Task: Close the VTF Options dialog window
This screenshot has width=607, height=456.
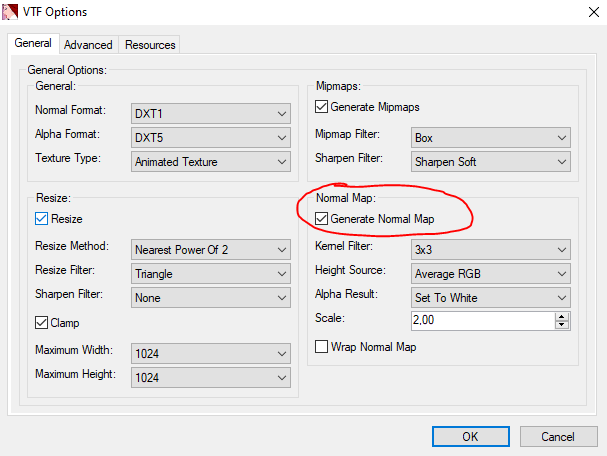Action: tap(583, 12)
